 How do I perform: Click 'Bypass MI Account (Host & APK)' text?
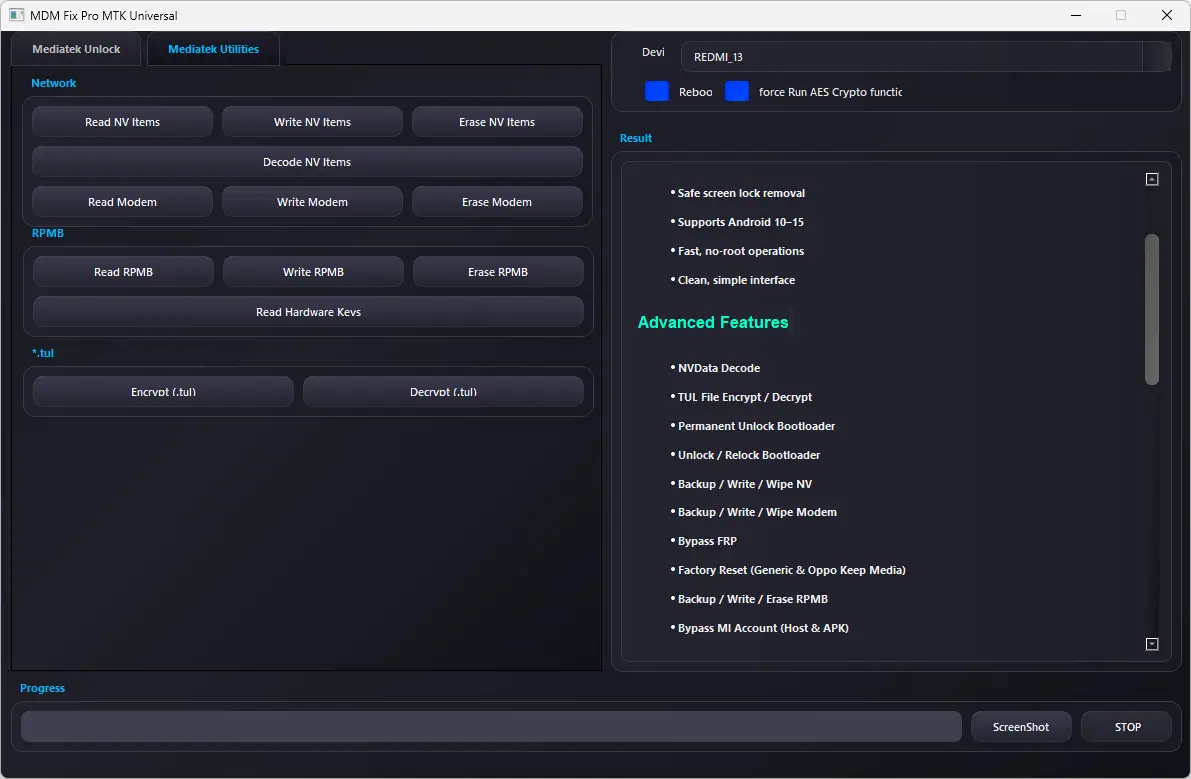pyautogui.click(x=763, y=628)
